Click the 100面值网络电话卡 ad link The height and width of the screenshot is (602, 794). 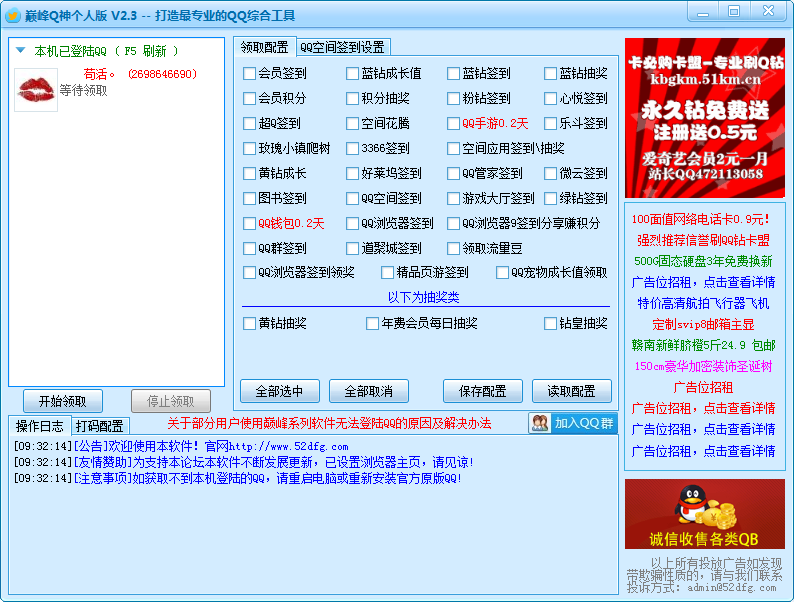point(699,219)
